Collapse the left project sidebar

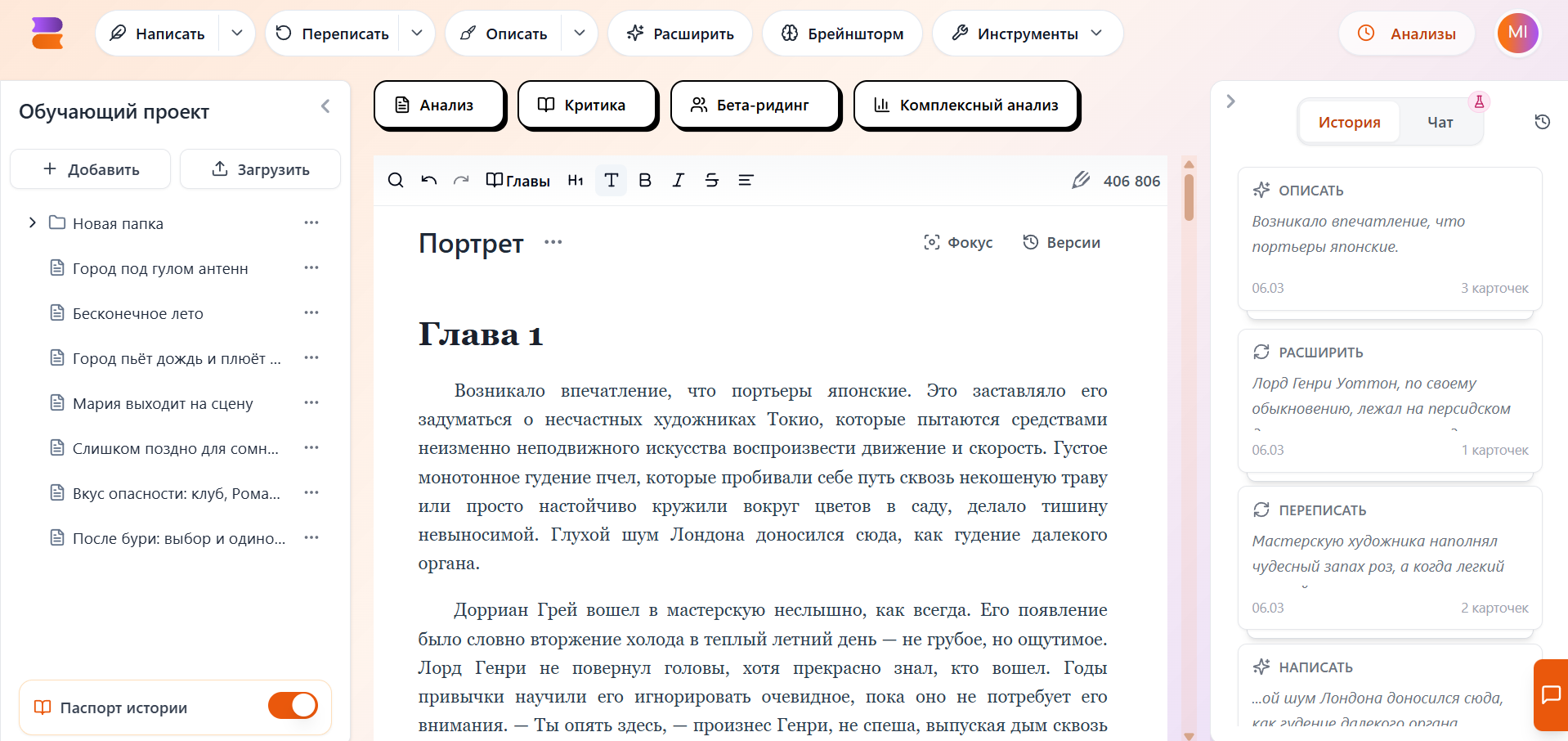[325, 106]
